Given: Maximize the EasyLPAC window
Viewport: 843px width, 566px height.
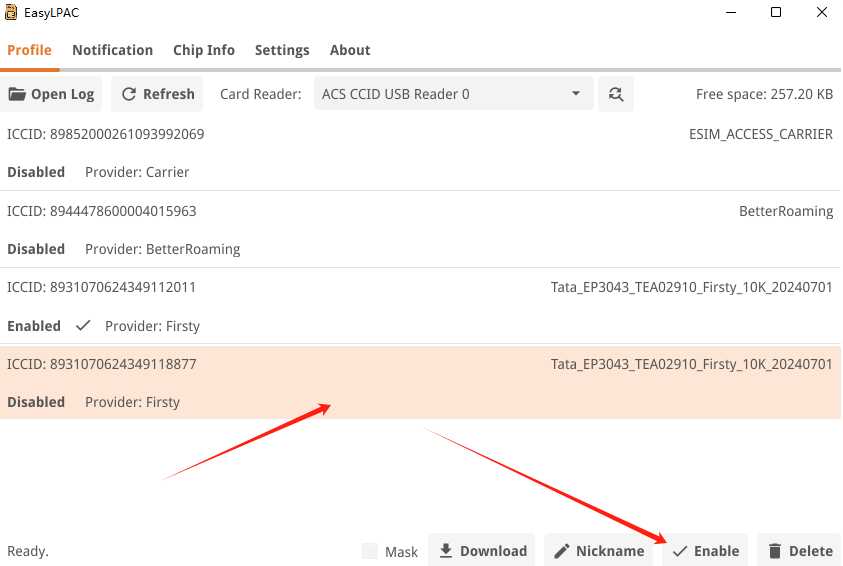Looking at the screenshot, I should pos(776,13).
